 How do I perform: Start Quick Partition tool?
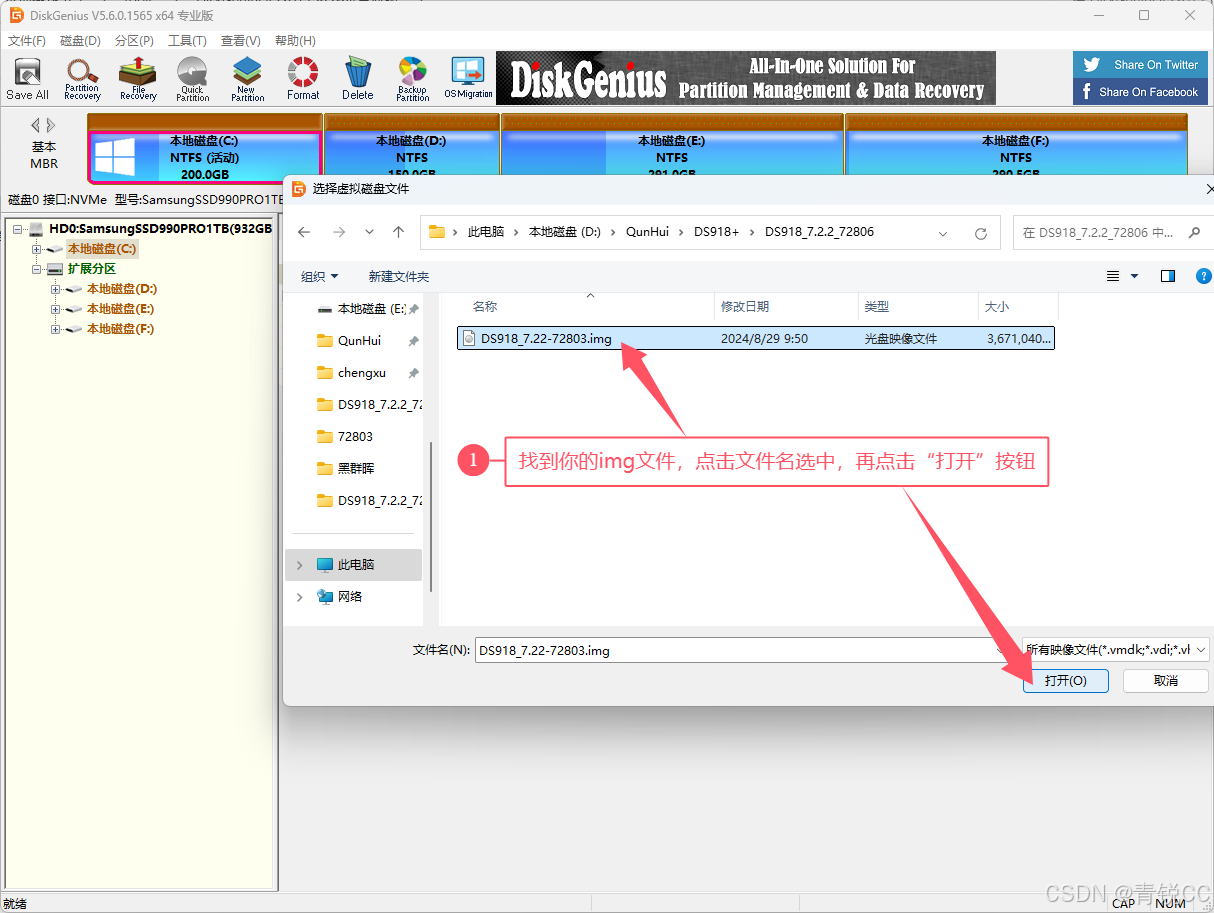pos(192,79)
